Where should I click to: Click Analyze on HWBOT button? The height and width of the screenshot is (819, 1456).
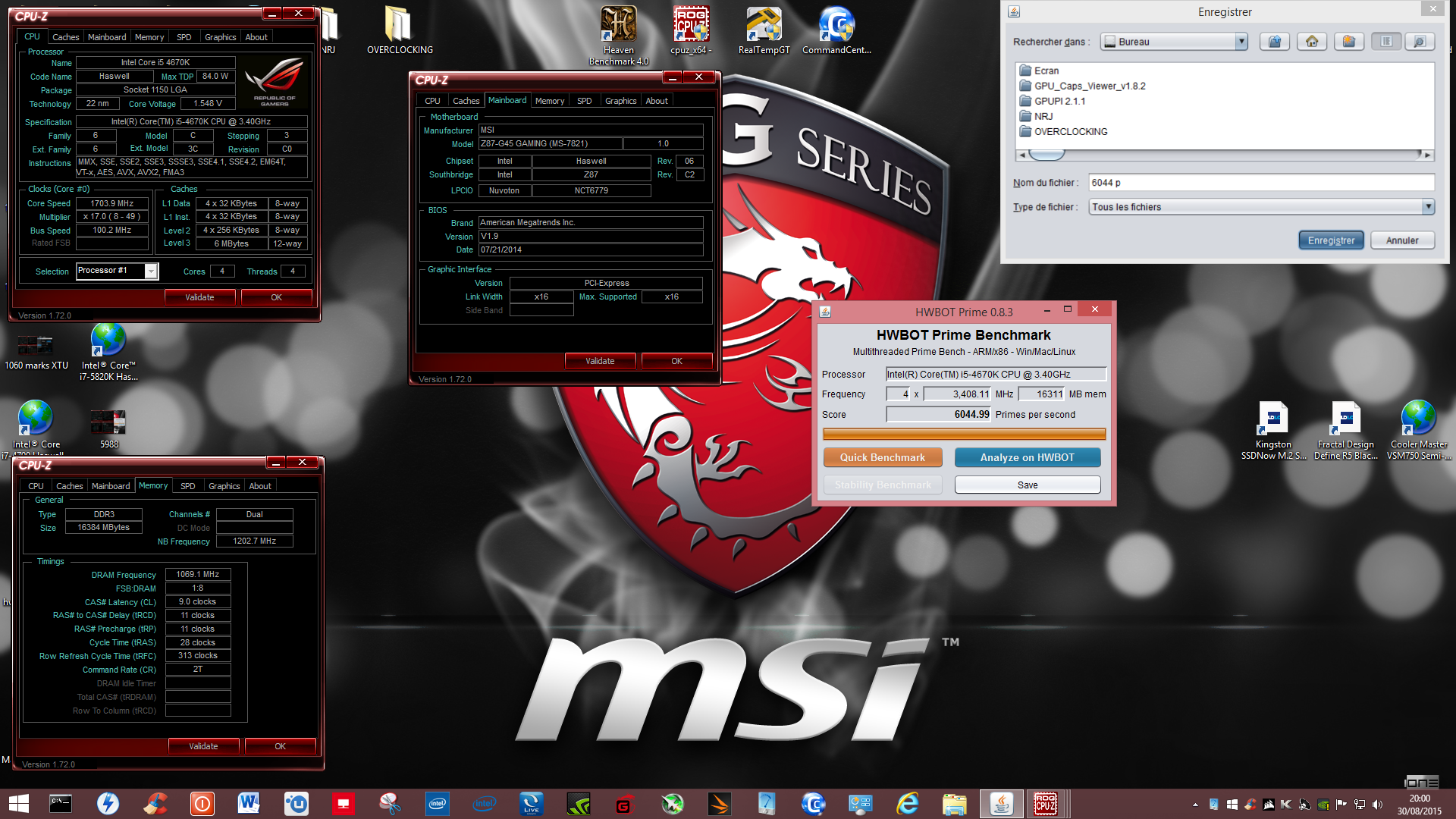[x=1028, y=457]
